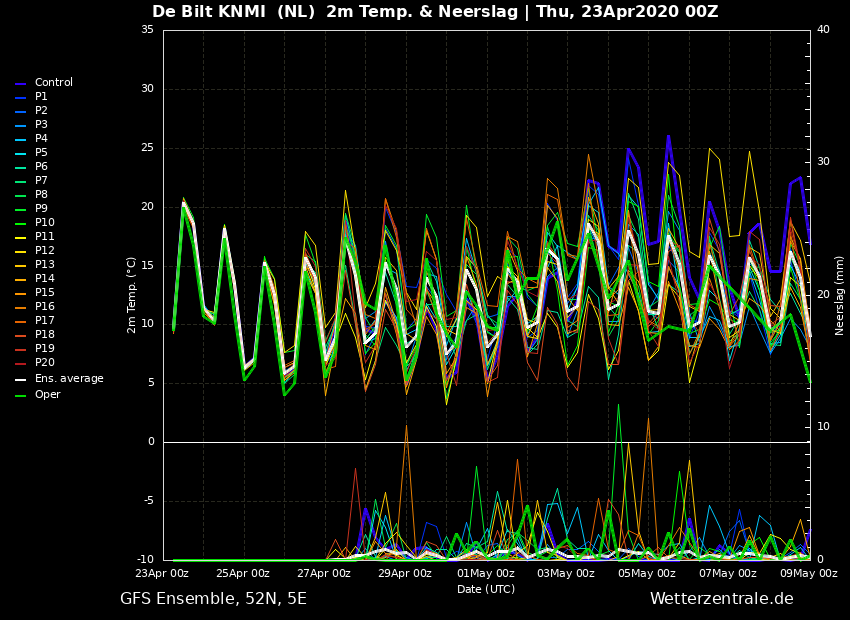Click the P13 legend label
The height and width of the screenshot is (620, 850).
(44, 265)
